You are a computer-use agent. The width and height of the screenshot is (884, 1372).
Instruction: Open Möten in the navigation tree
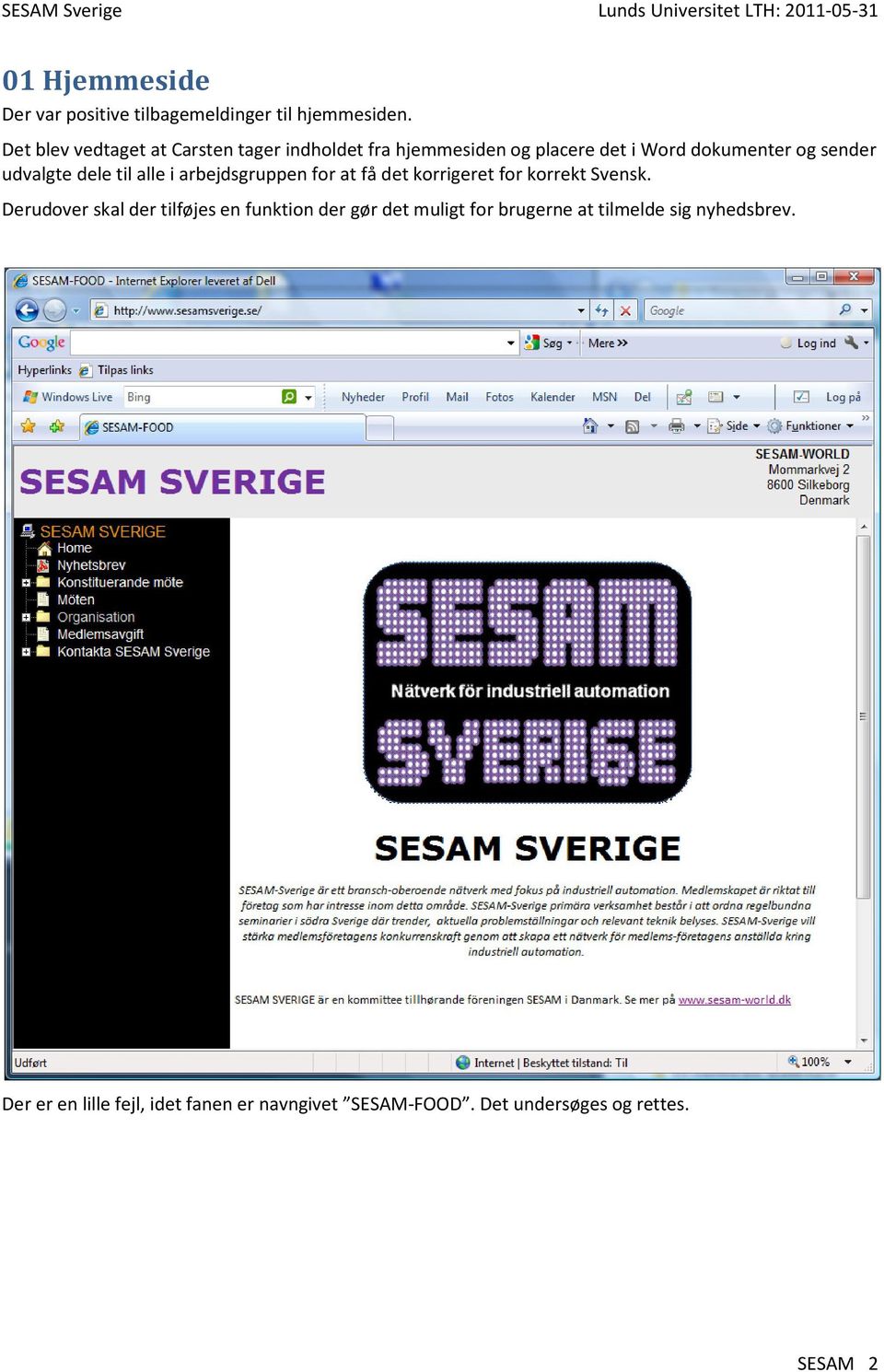(x=76, y=599)
